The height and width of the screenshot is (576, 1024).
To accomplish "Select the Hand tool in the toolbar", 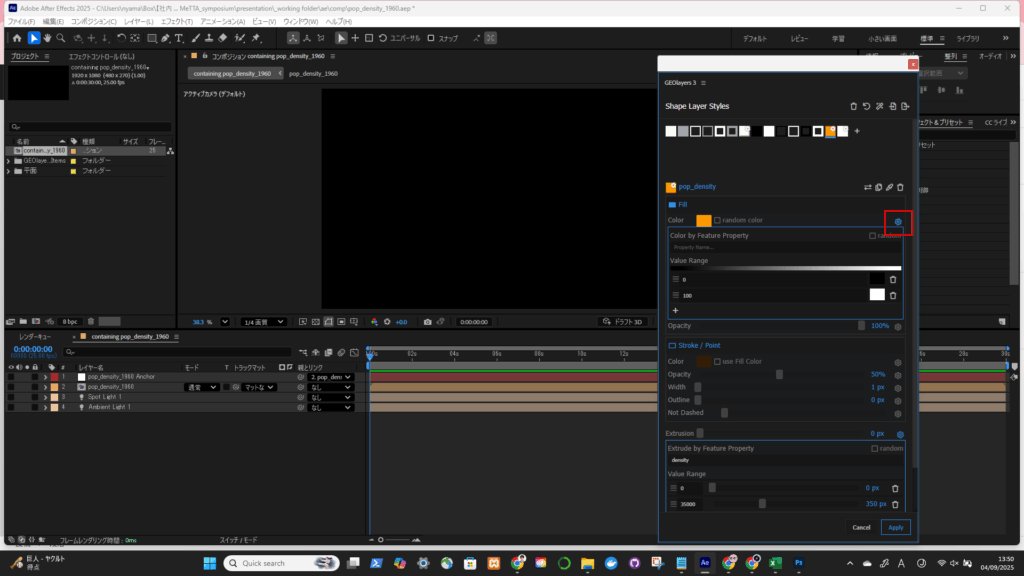I will [47, 38].
